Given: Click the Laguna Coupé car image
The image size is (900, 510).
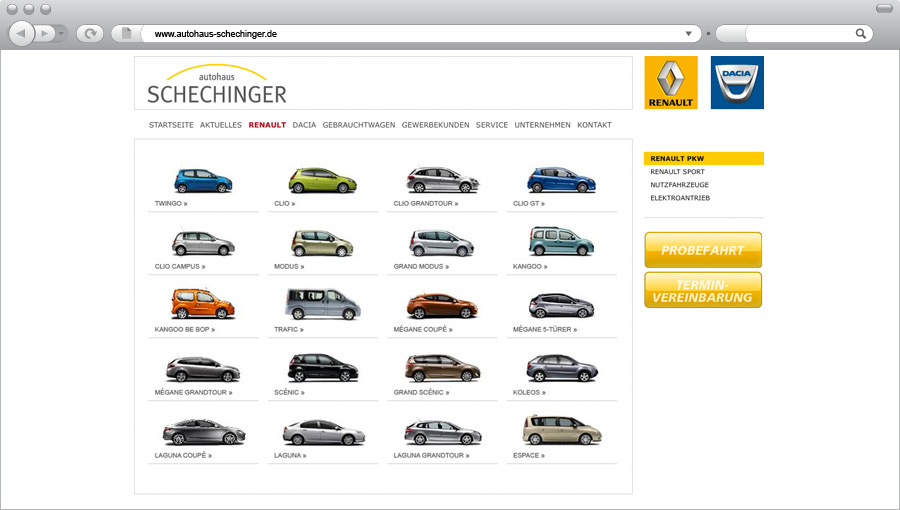Looking at the screenshot, I should 204,433.
